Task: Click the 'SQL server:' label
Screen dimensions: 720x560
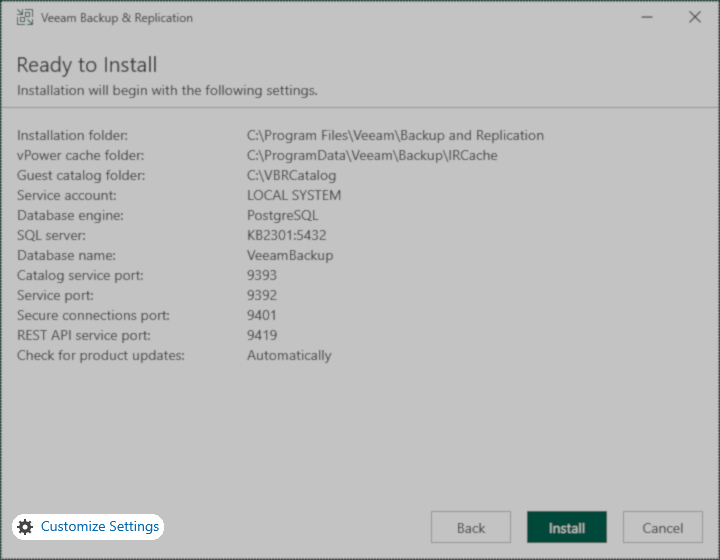Action: (51, 235)
